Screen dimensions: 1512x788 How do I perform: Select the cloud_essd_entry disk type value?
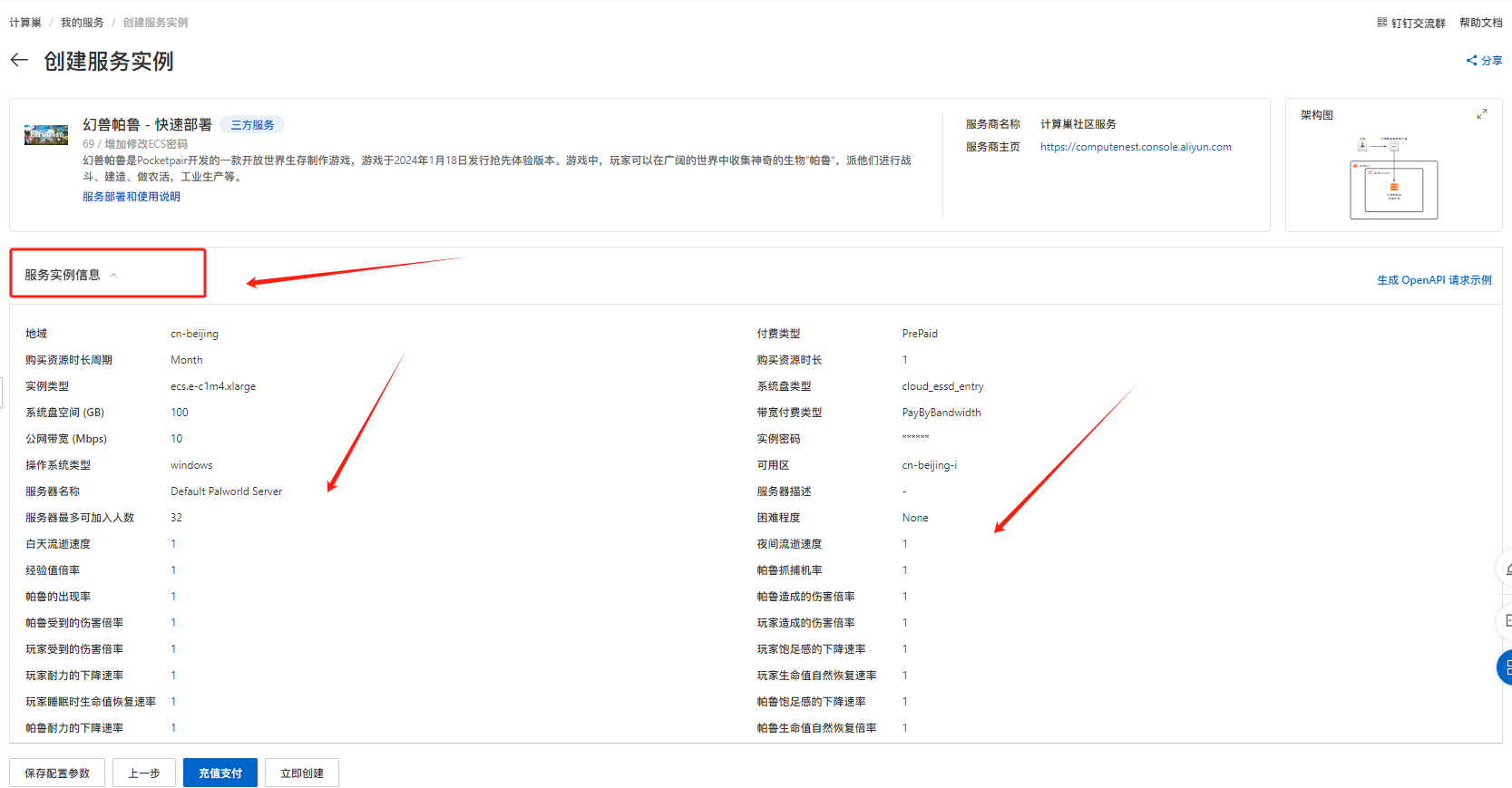[x=942, y=386]
